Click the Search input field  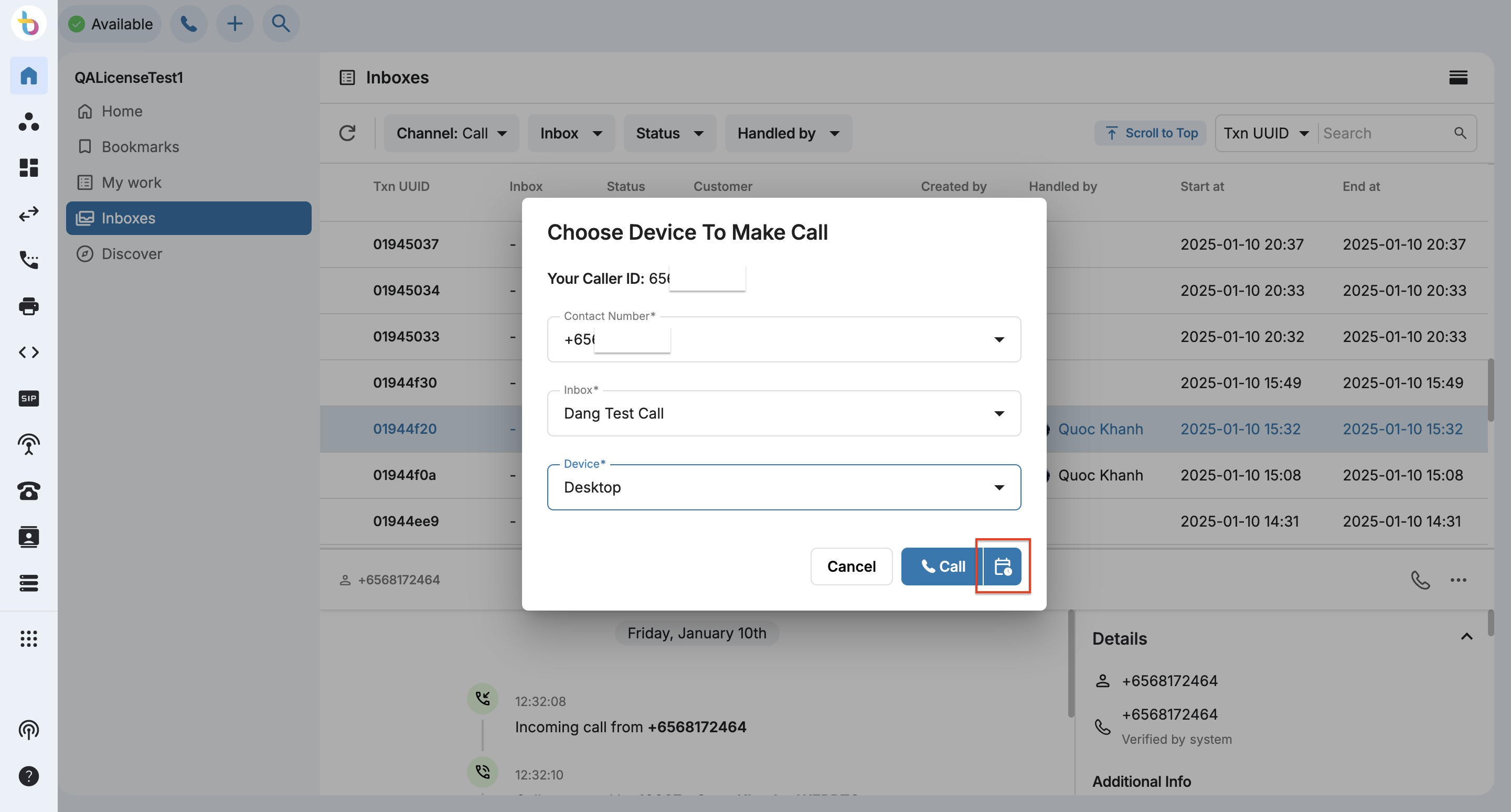[x=1385, y=133]
